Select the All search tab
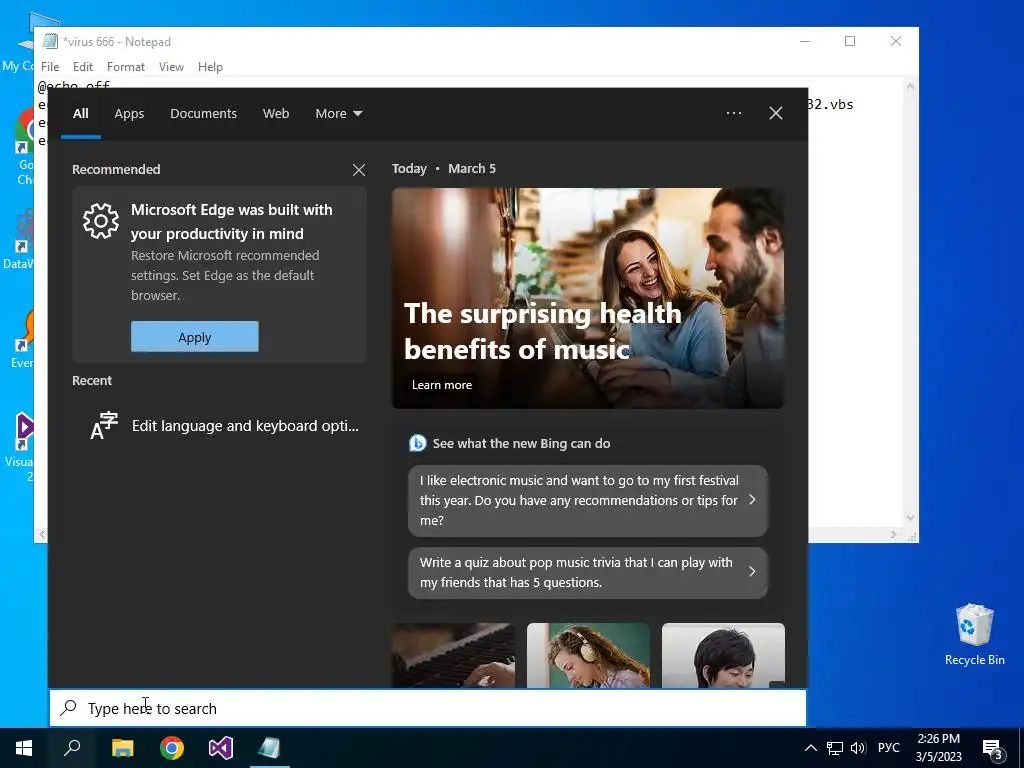The image size is (1024, 768). (x=80, y=114)
